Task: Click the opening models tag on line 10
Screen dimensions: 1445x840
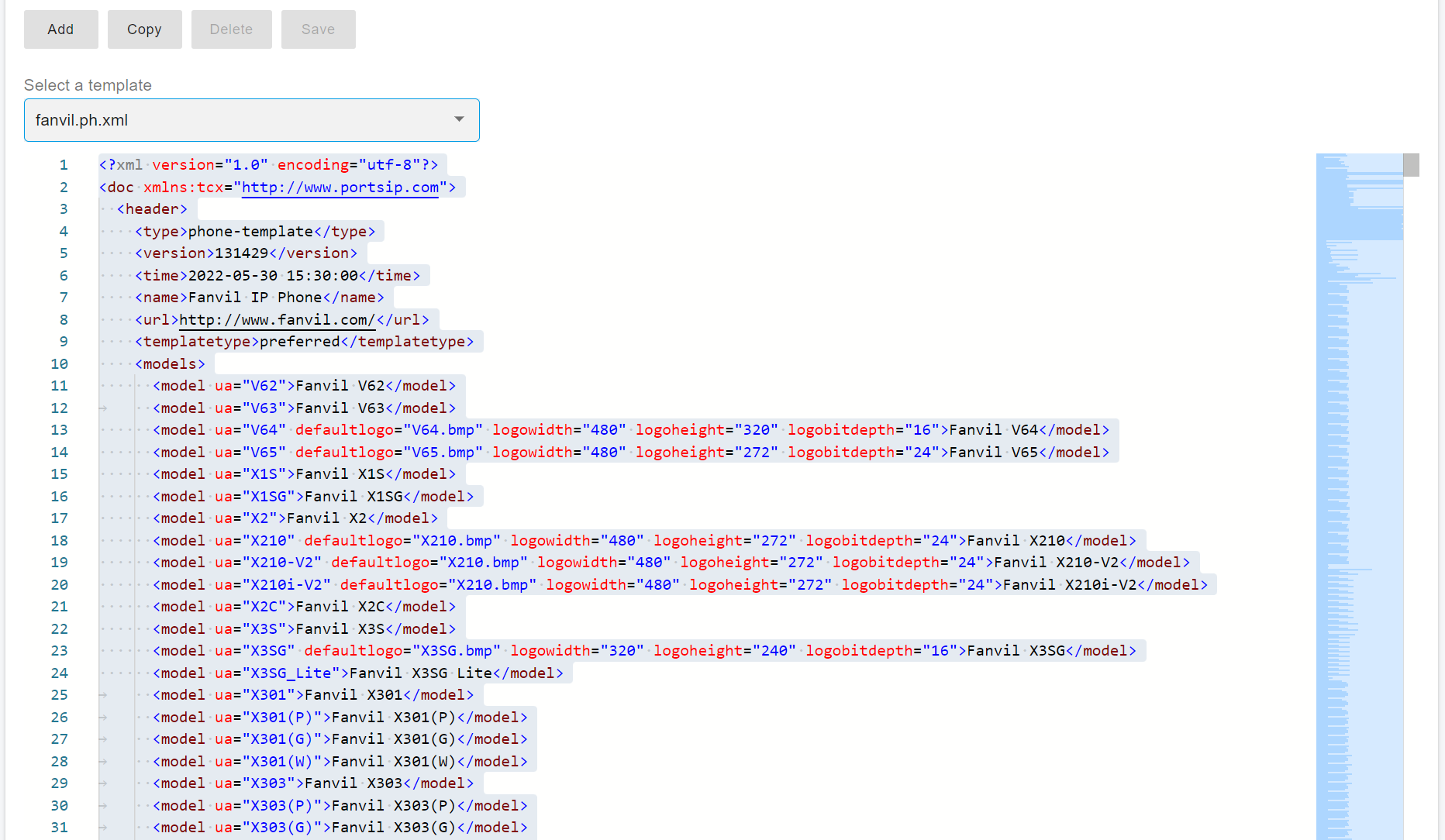Action: click(x=170, y=364)
